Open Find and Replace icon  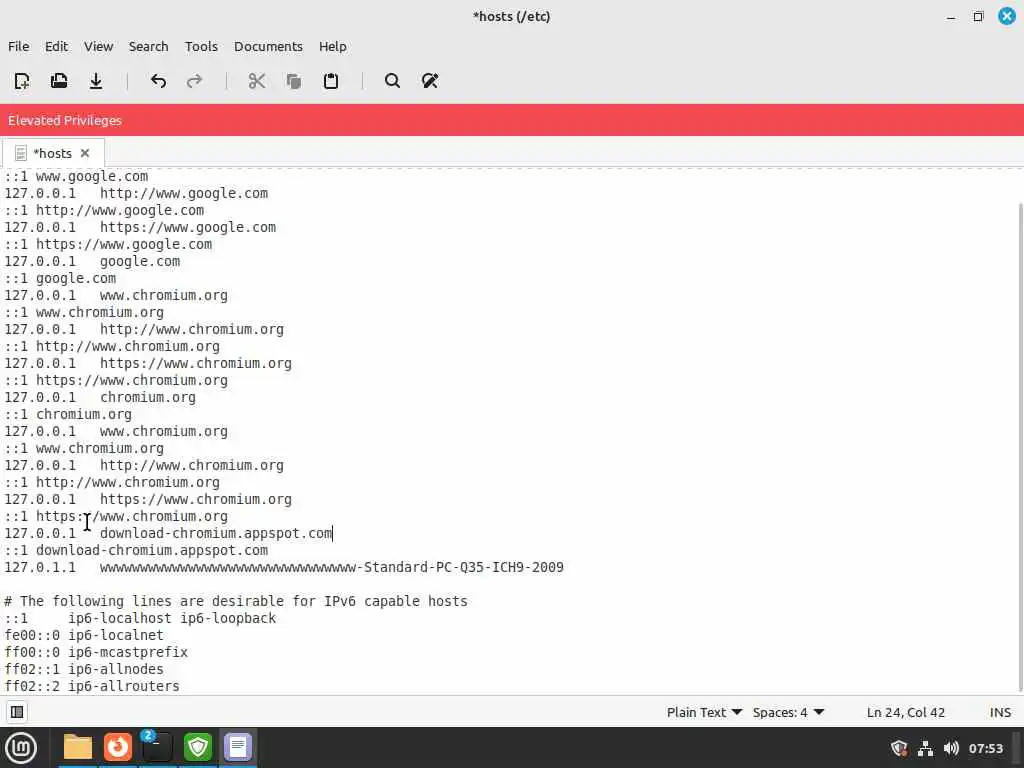click(430, 81)
